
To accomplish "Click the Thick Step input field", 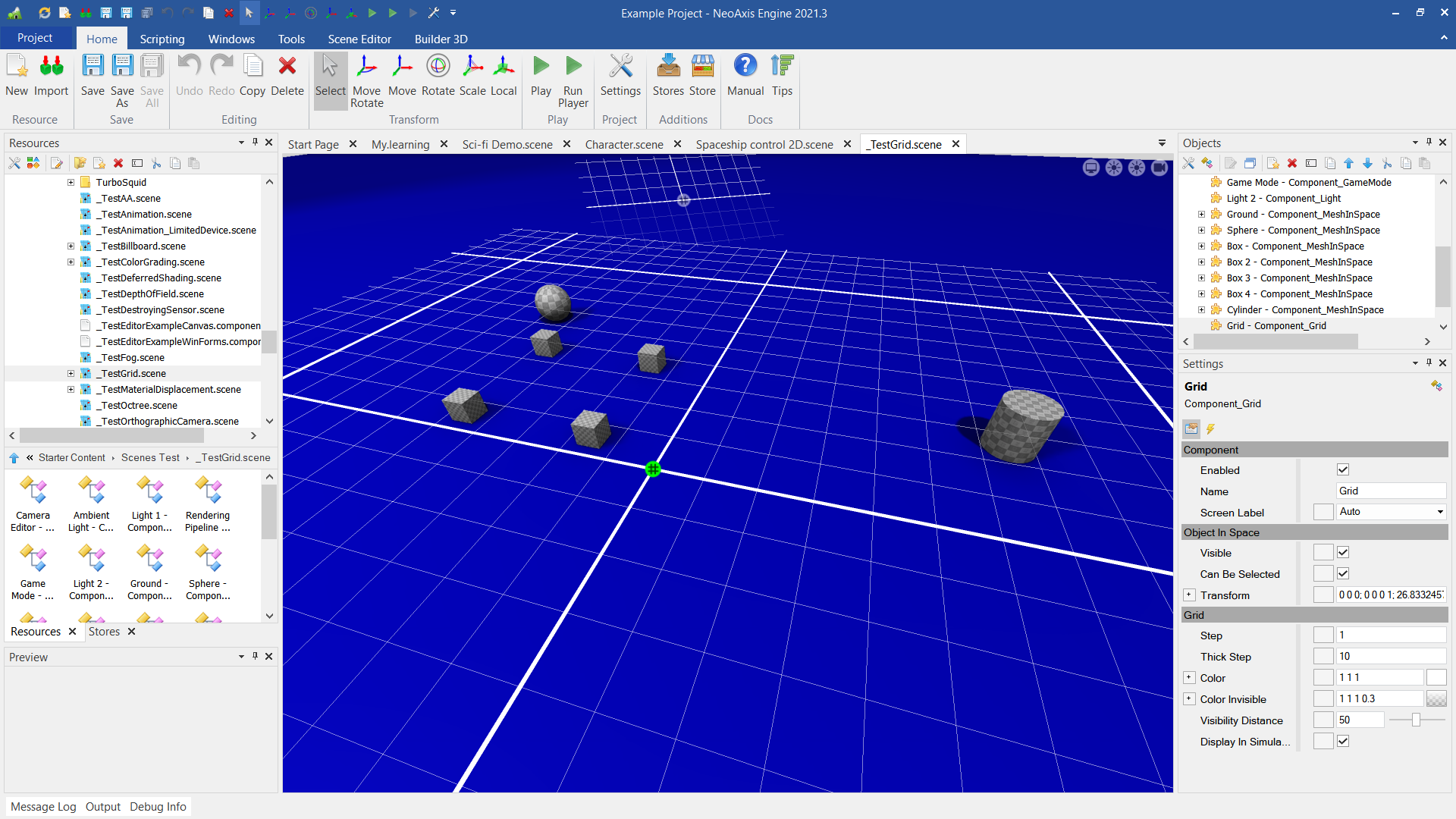I will click(1389, 657).
